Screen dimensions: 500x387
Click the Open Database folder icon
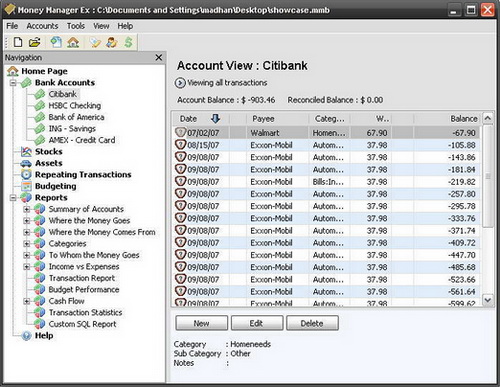coord(34,42)
